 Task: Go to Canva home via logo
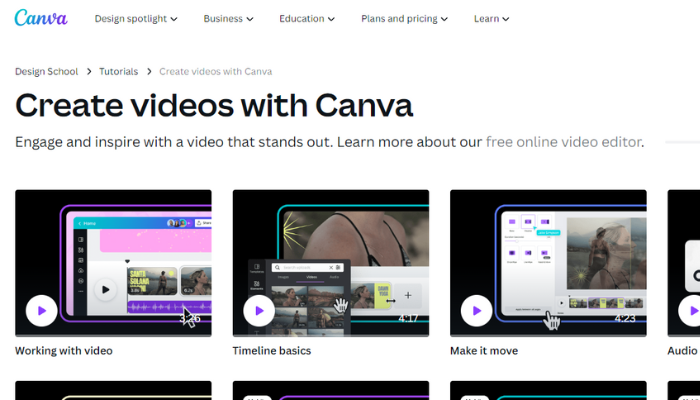[41, 18]
